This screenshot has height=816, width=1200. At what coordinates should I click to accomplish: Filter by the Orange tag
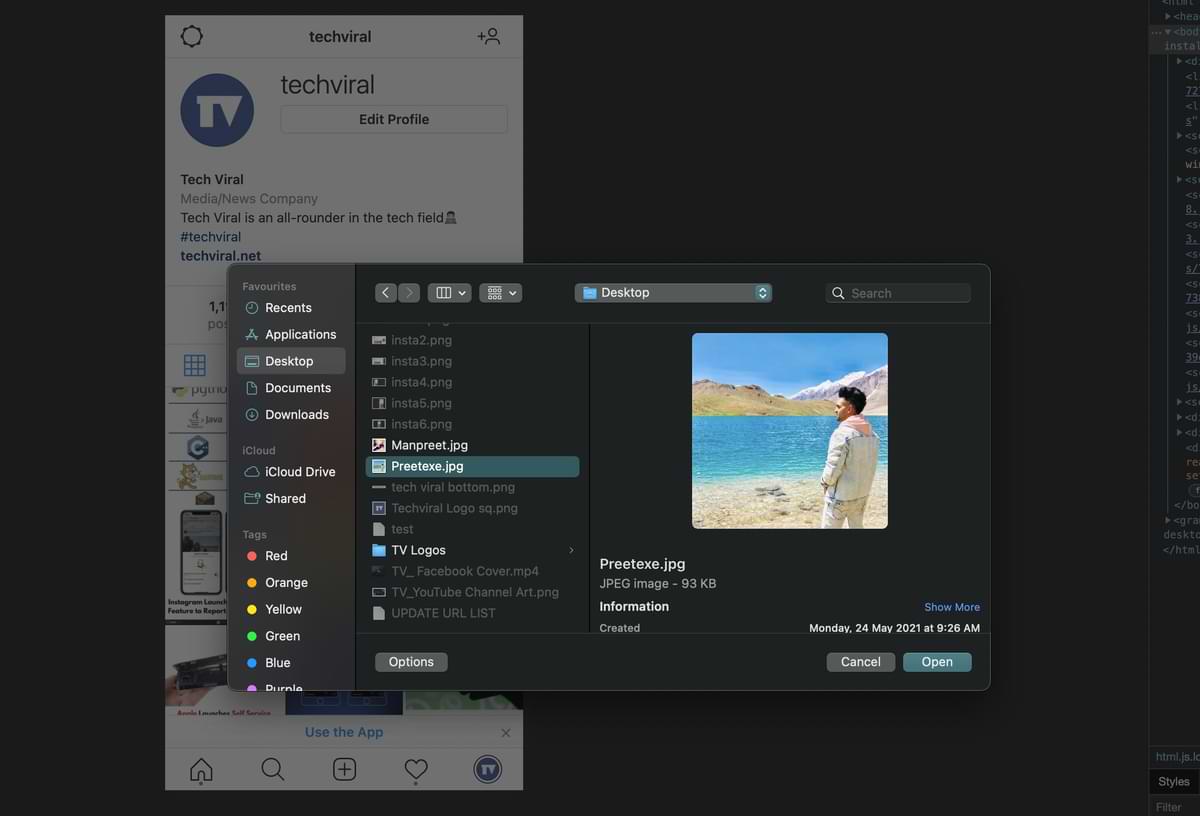pyautogui.click(x=291, y=583)
